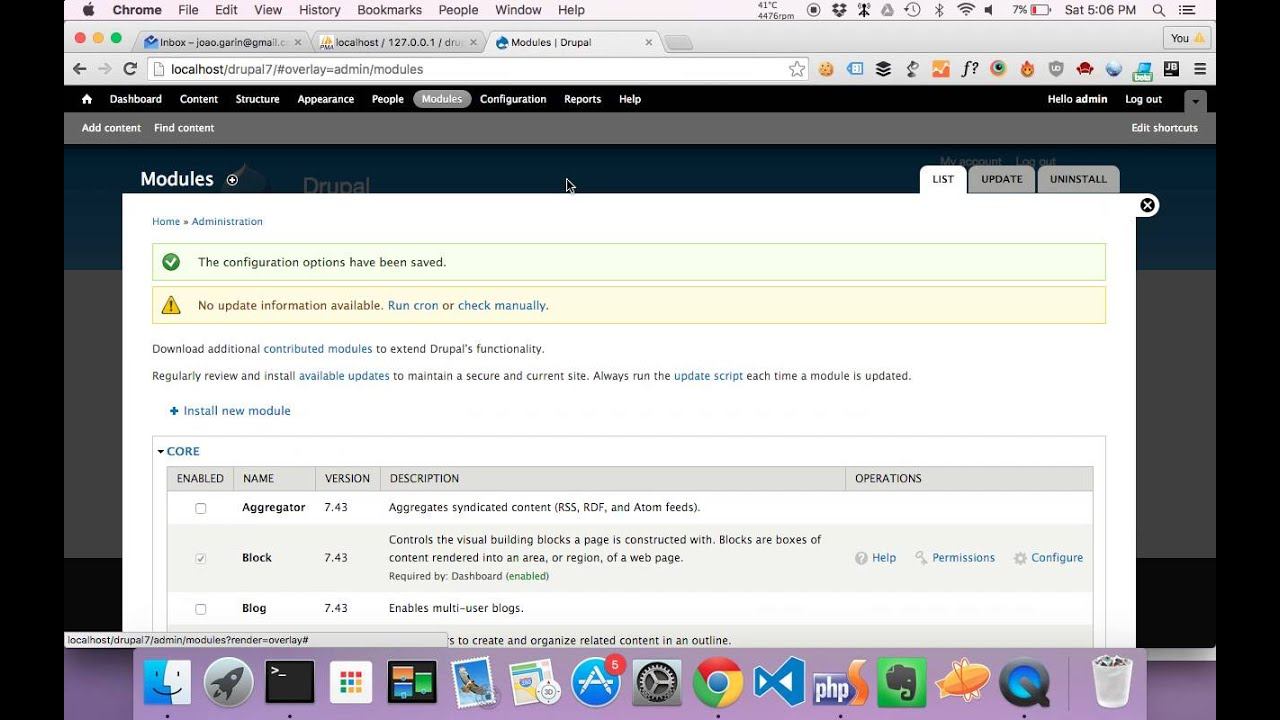Click the Edit shortcuts link

[1164, 128]
